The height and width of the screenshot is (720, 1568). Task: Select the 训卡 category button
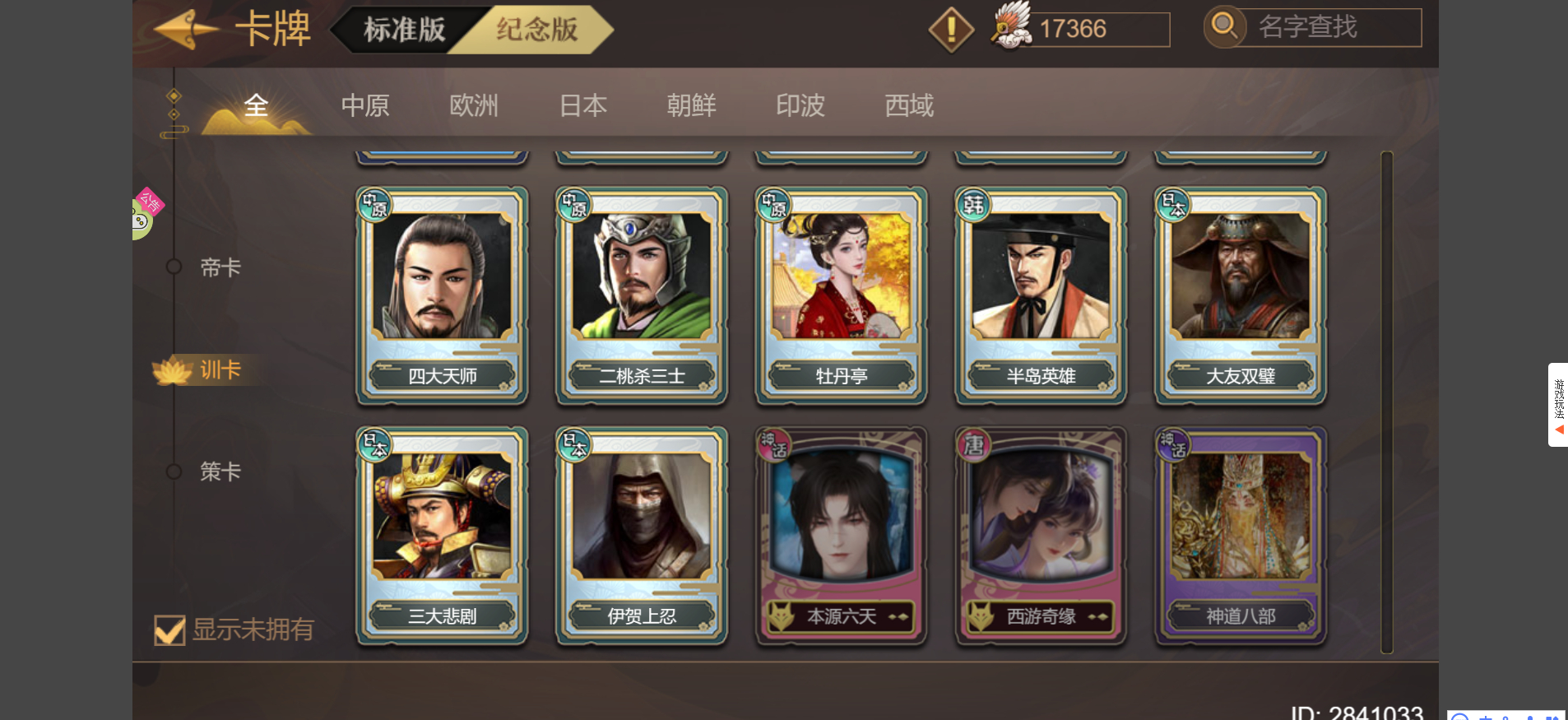coord(210,370)
